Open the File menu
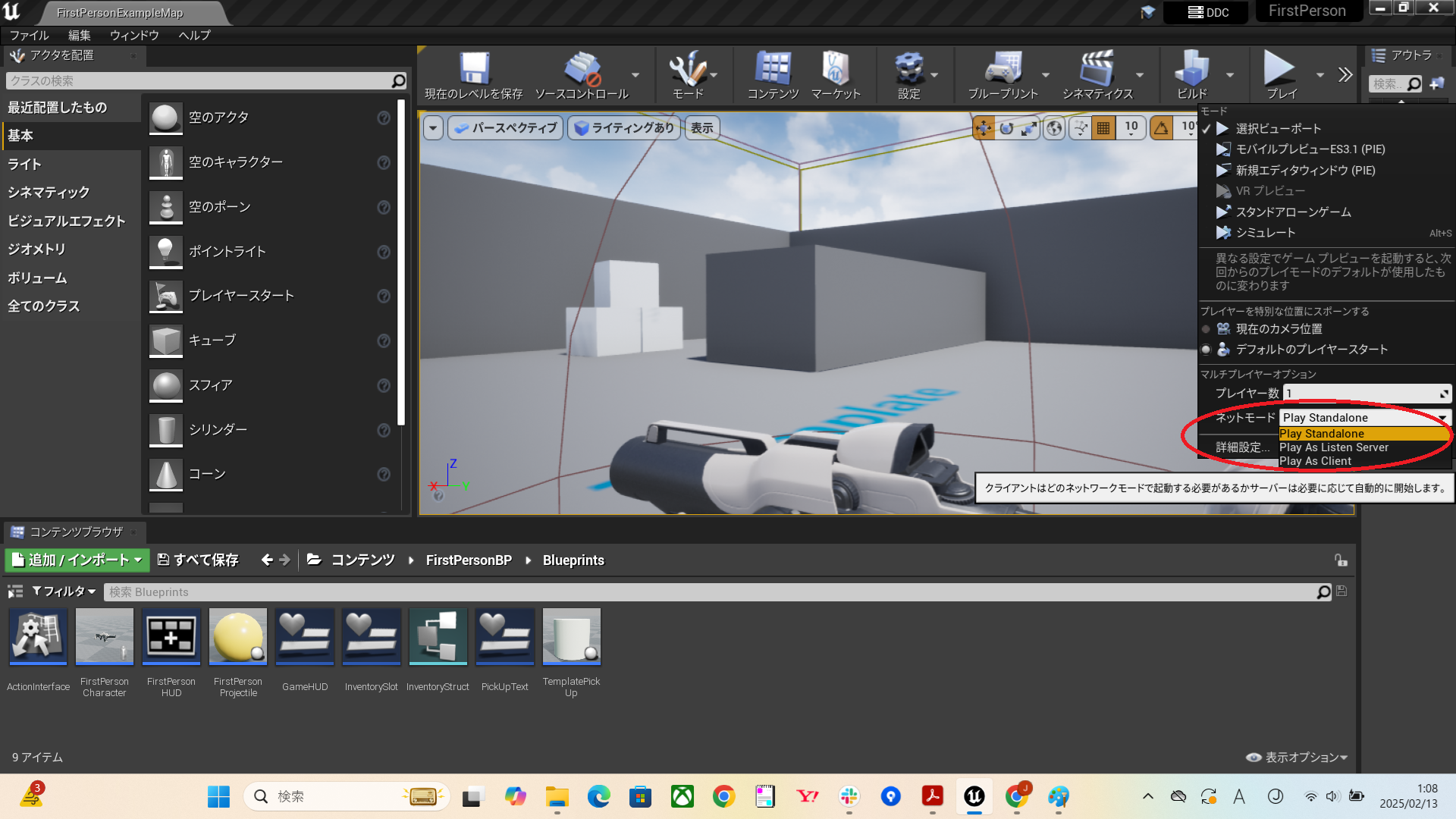This screenshot has width=1456, height=819. pos(29,36)
